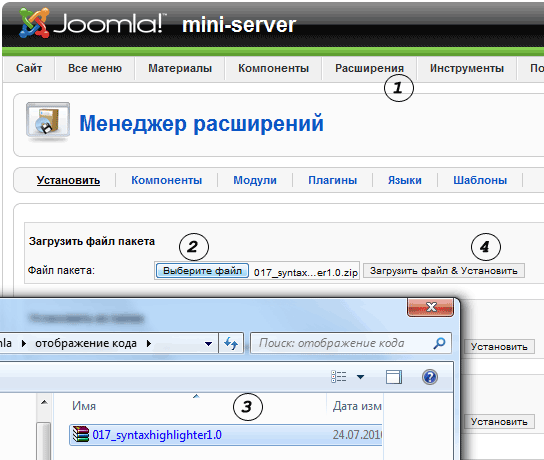Click the lower Установить button

click(x=499, y=422)
